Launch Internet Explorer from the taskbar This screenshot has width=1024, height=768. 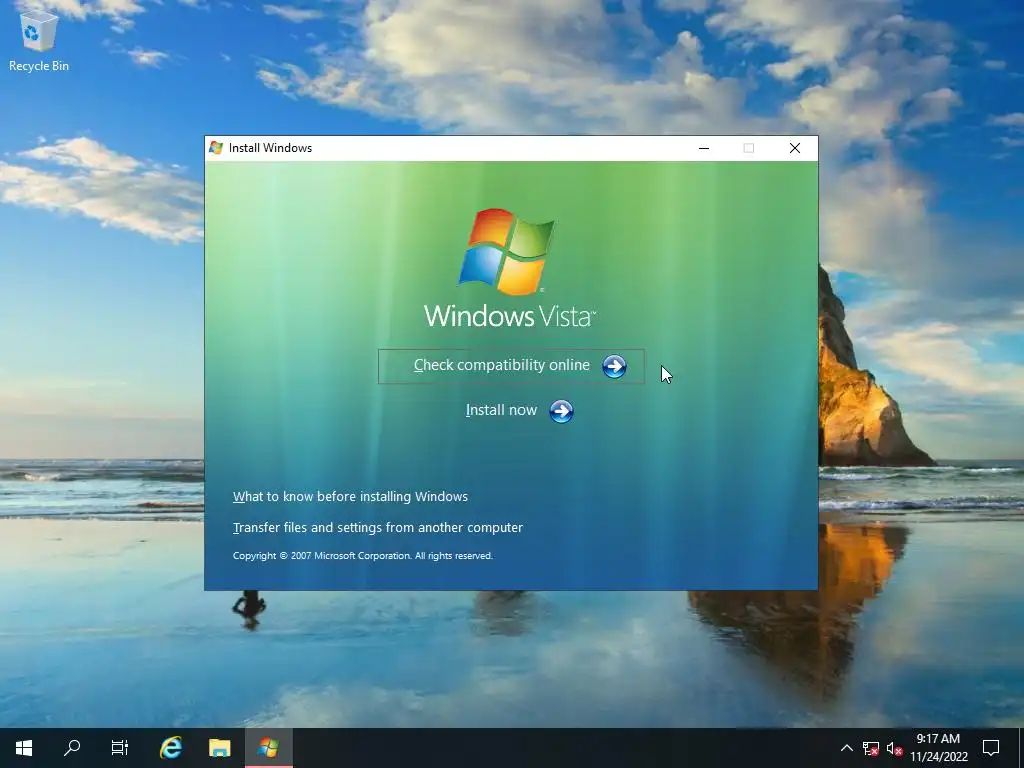(x=171, y=748)
